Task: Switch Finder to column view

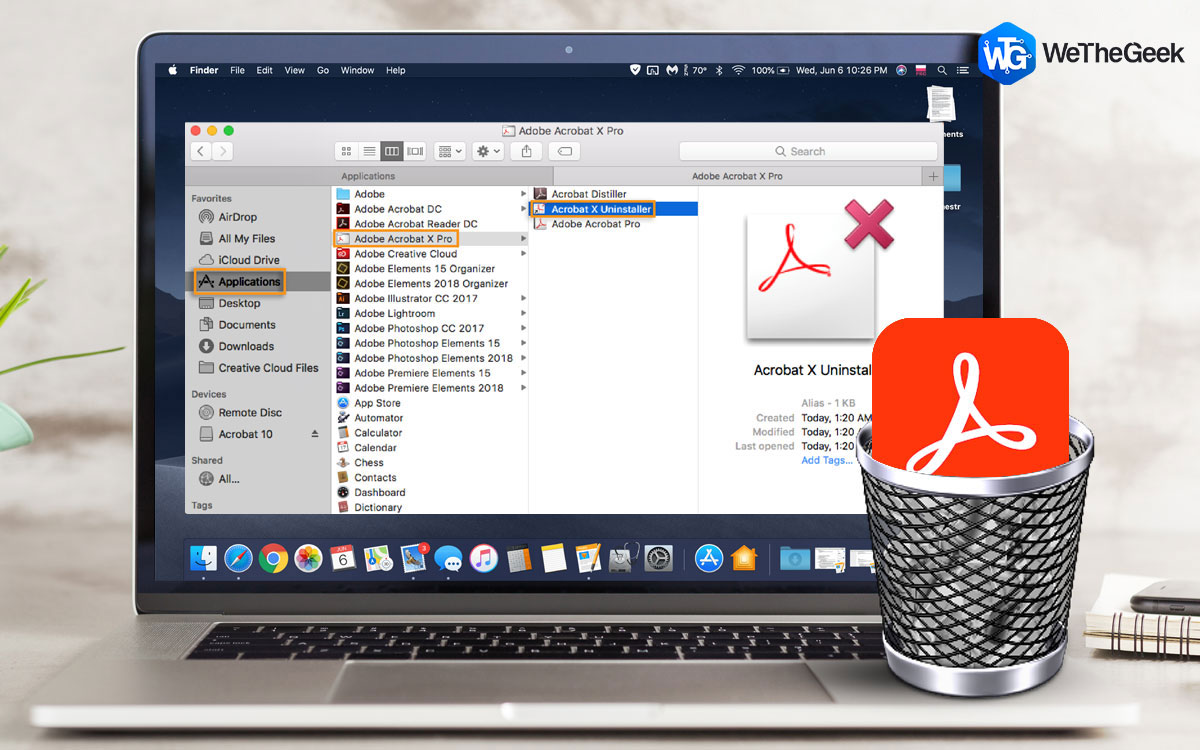Action: tap(392, 151)
